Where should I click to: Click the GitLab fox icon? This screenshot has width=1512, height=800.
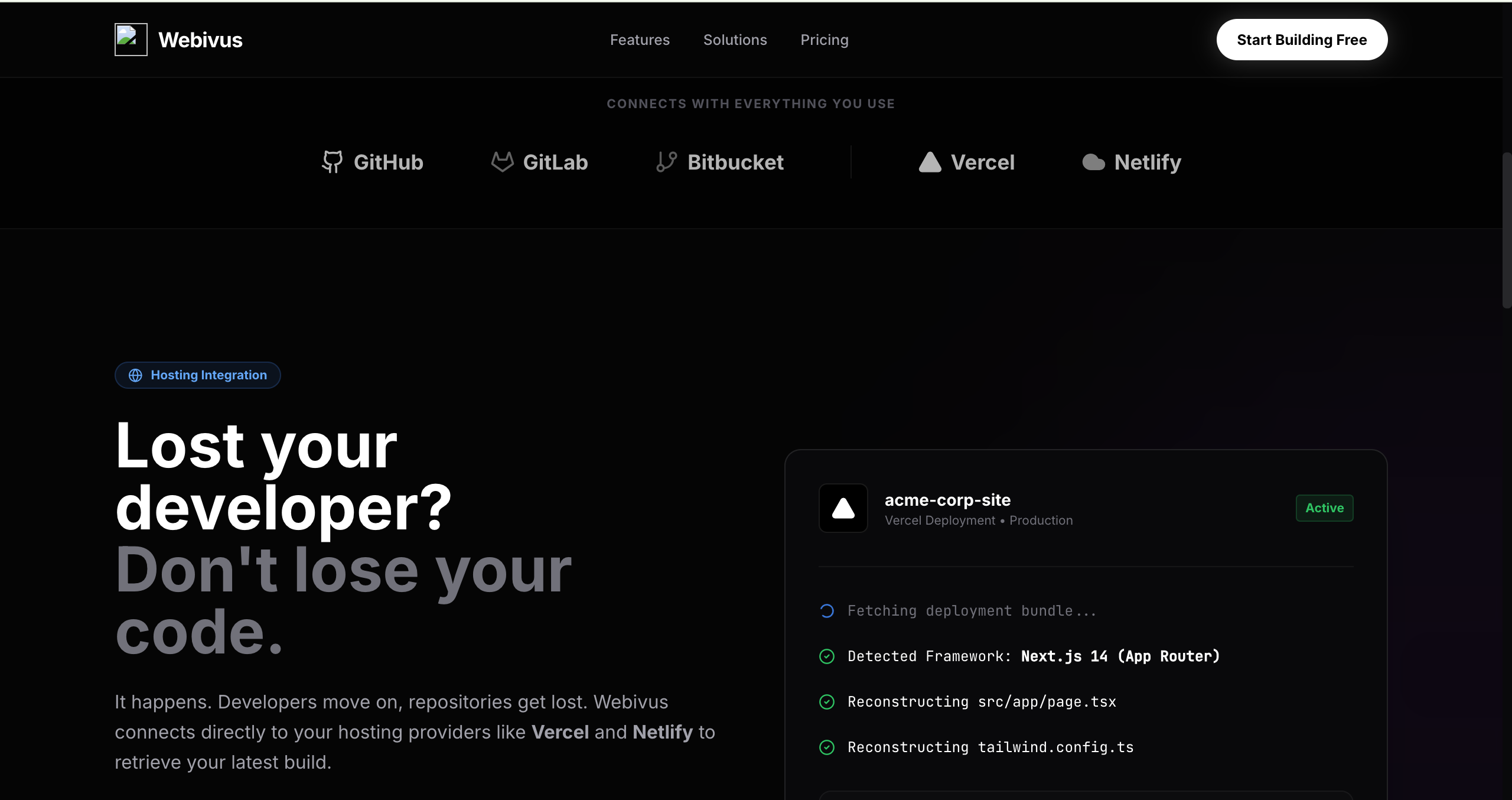(x=503, y=162)
